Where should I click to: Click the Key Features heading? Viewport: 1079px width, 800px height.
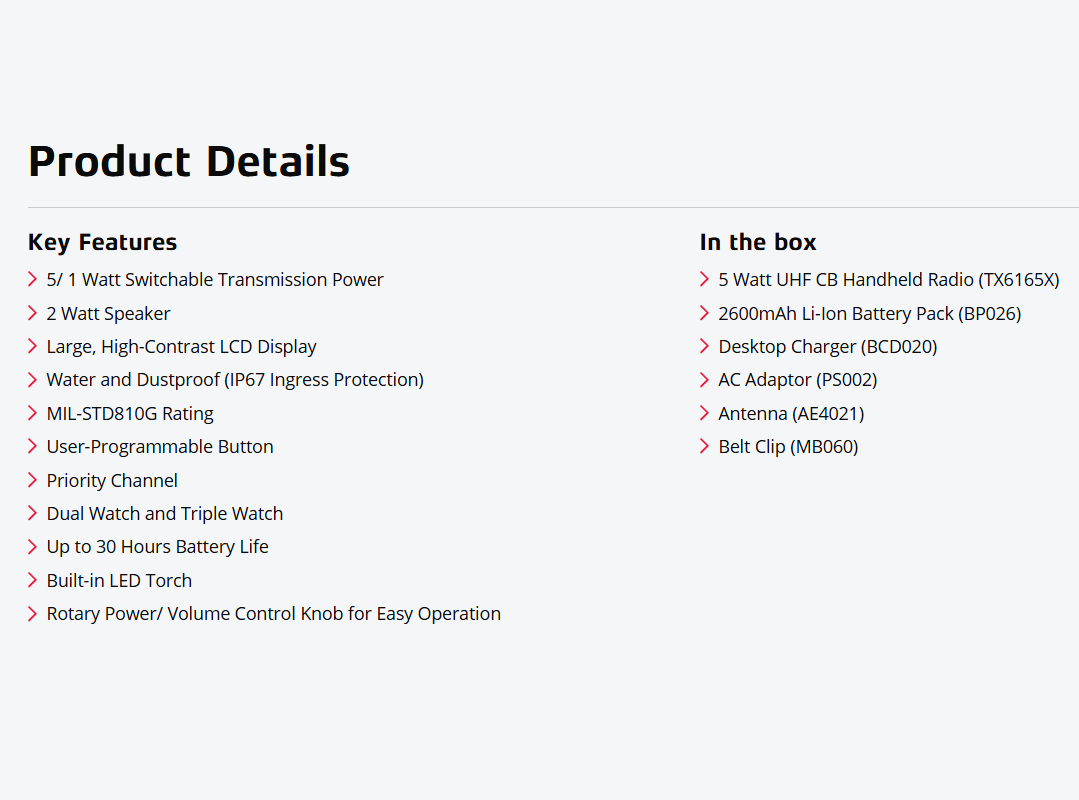[102, 242]
